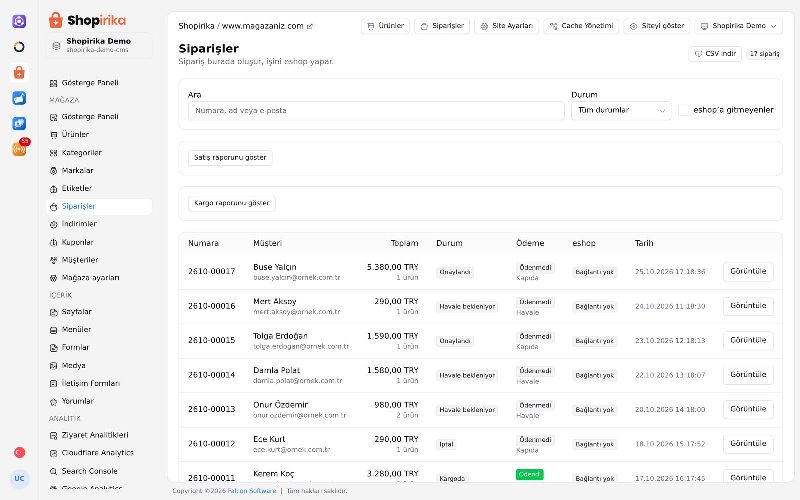View order 2610-00012 with Görüntüle

(x=748, y=443)
